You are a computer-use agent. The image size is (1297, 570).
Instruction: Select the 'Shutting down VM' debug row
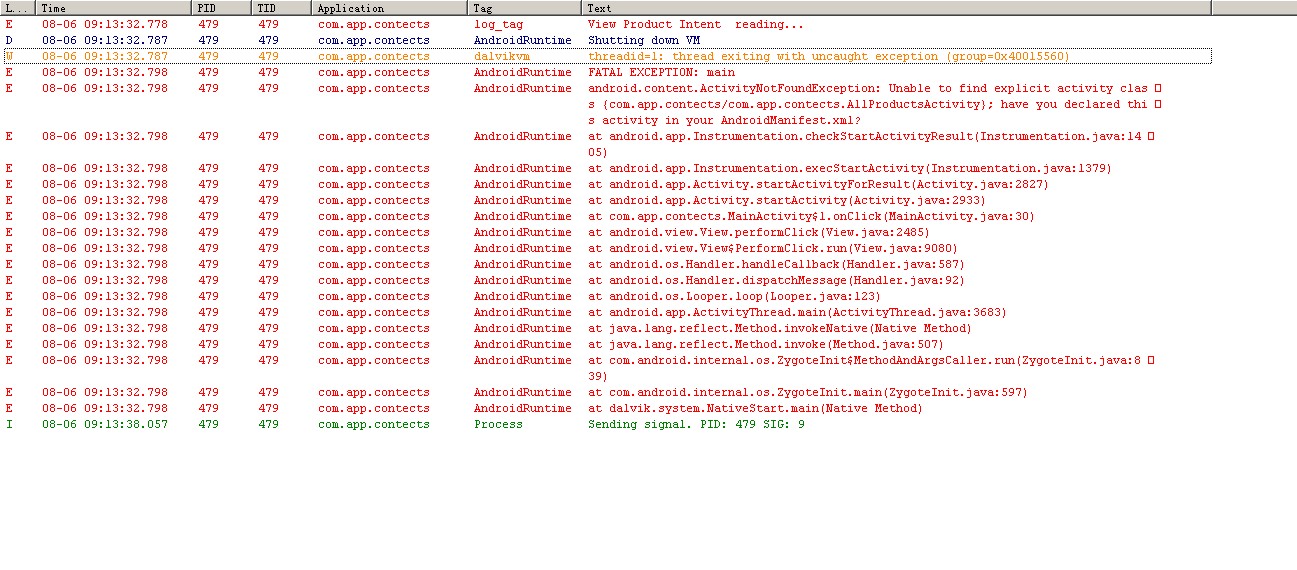click(x=606, y=40)
